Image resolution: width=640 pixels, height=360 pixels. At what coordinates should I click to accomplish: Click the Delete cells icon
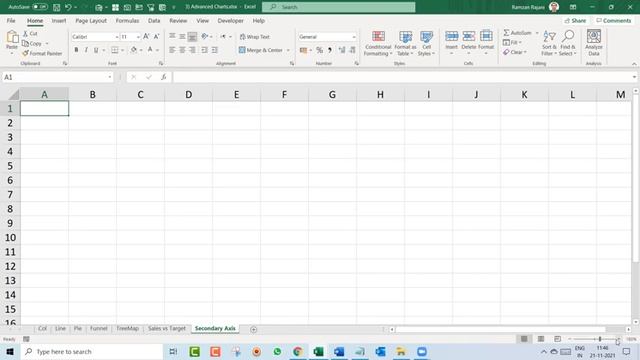pyautogui.click(x=469, y=36)
